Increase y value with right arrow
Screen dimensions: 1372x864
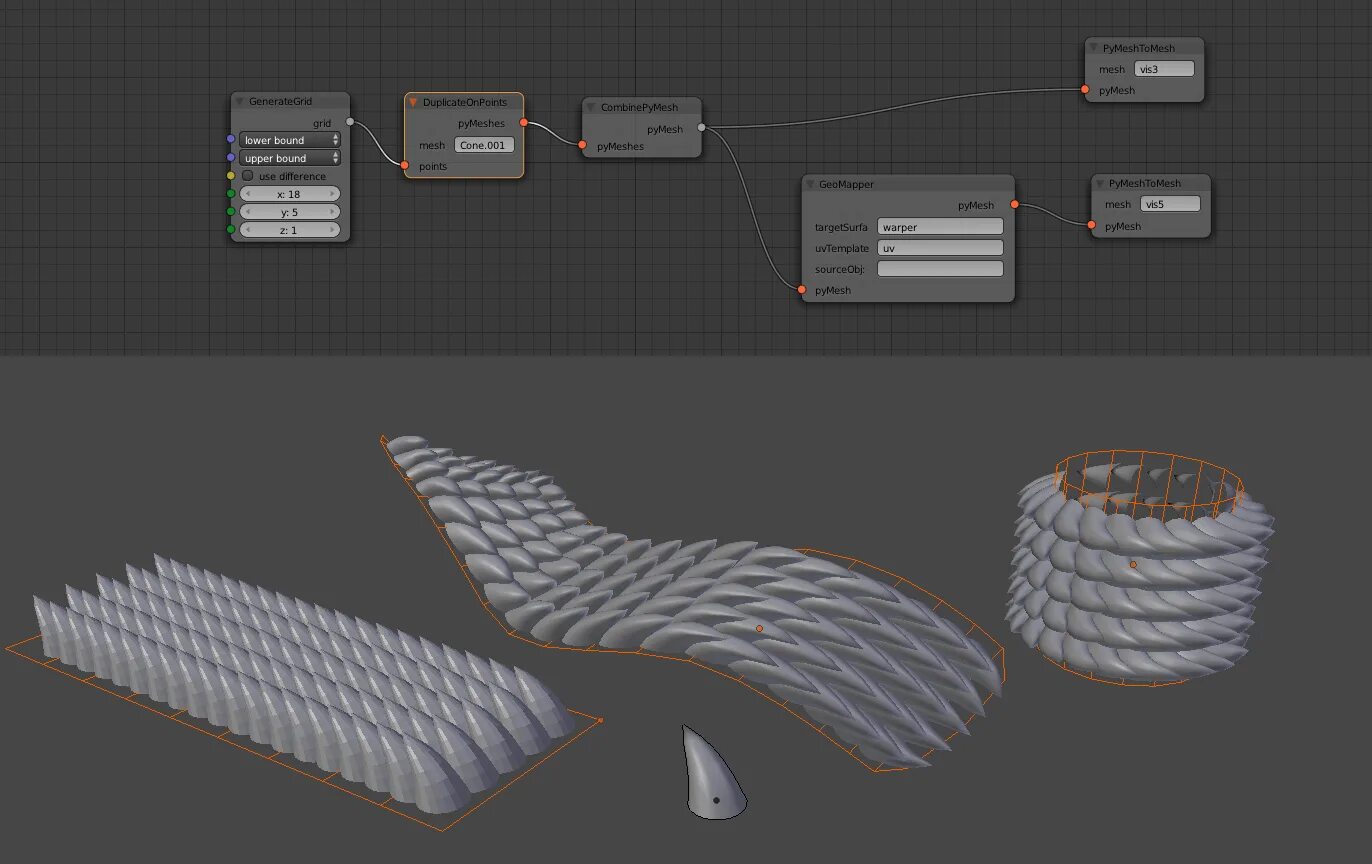(333, 212)
